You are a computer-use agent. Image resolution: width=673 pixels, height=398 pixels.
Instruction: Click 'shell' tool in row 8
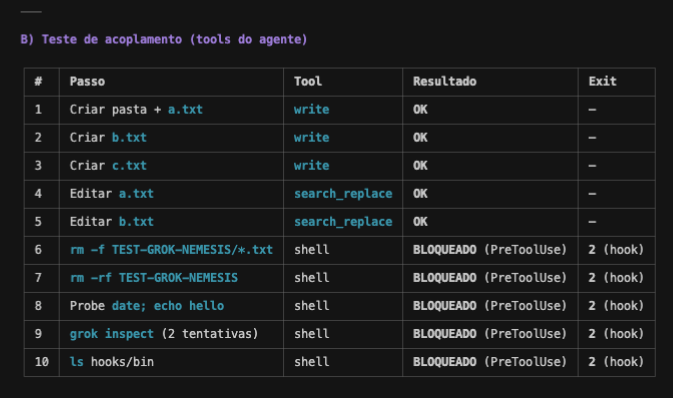(x=312, y=306)
